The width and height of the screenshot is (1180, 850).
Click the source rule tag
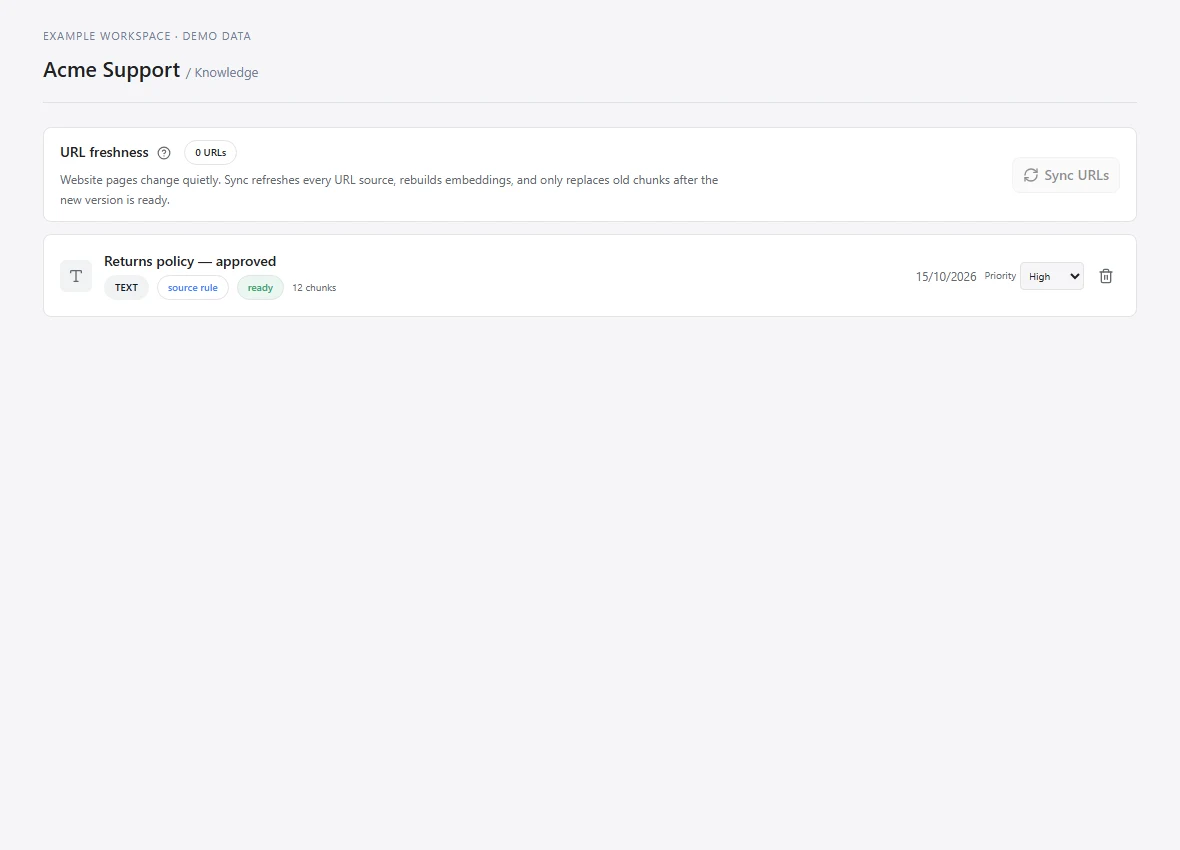click(193, 288)
